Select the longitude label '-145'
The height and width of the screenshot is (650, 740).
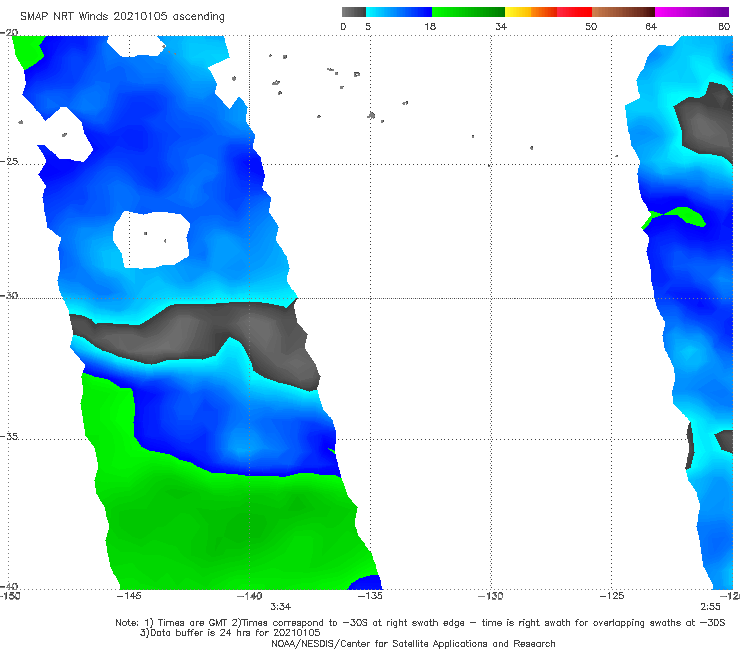pos(129,596)
